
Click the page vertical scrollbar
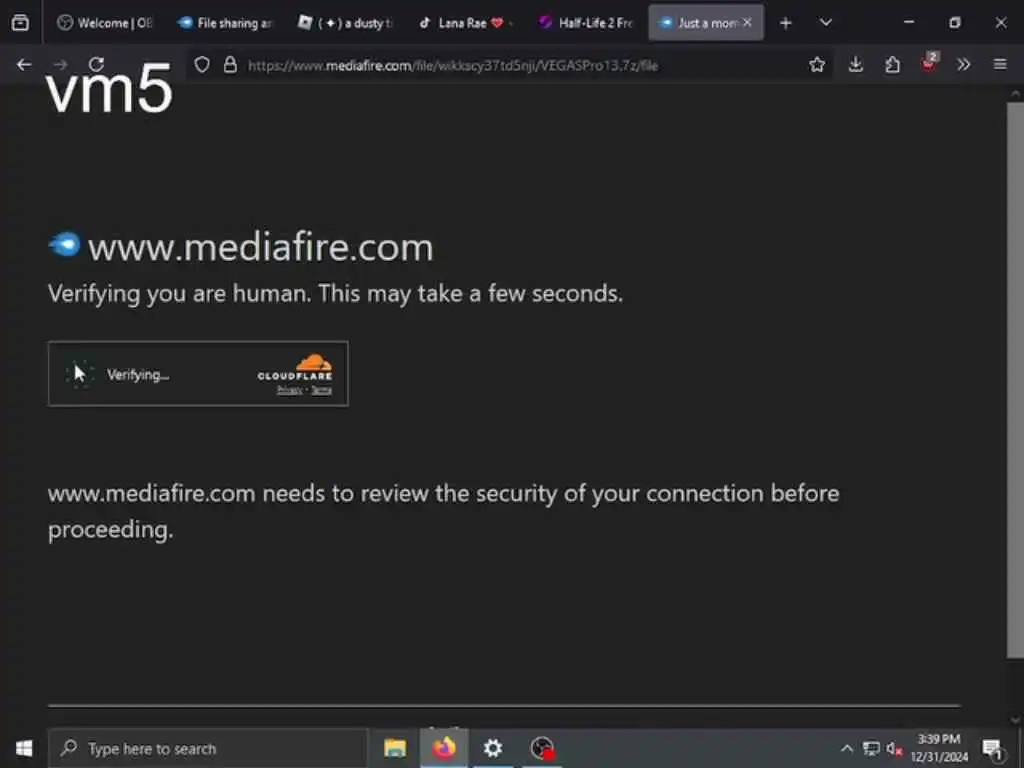pyautogui.click(x=1015, y=379)
